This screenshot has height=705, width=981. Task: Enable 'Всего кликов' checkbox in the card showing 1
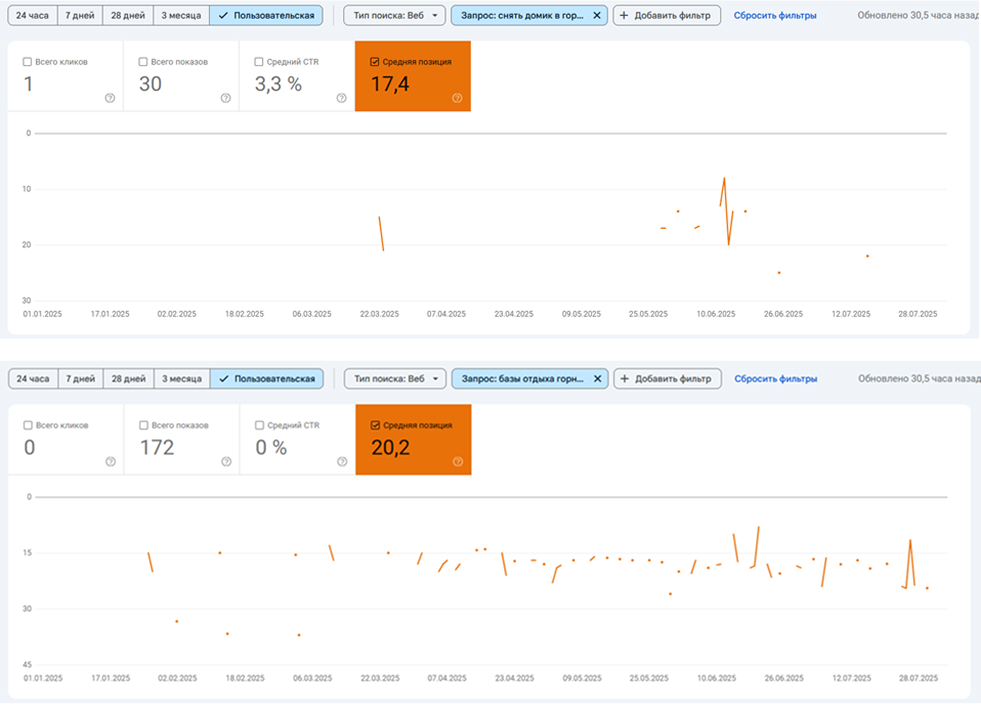(27, 62)
